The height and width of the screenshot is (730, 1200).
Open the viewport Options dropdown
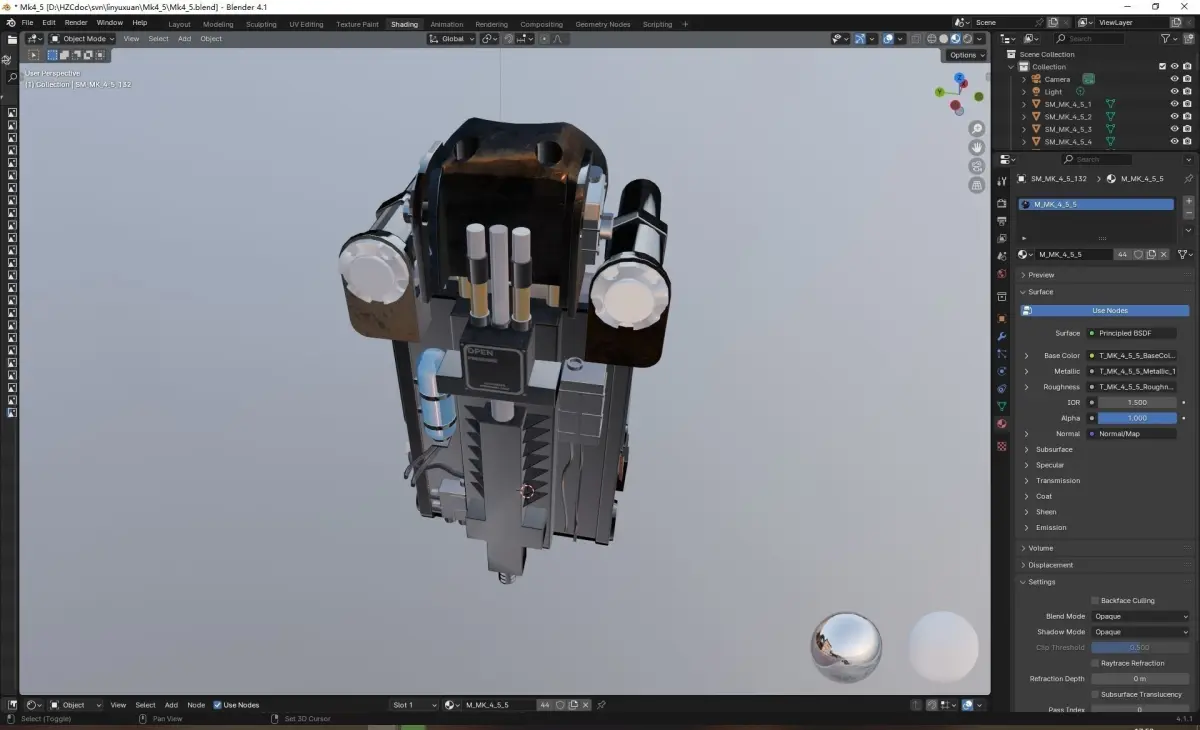click(966, 55)
